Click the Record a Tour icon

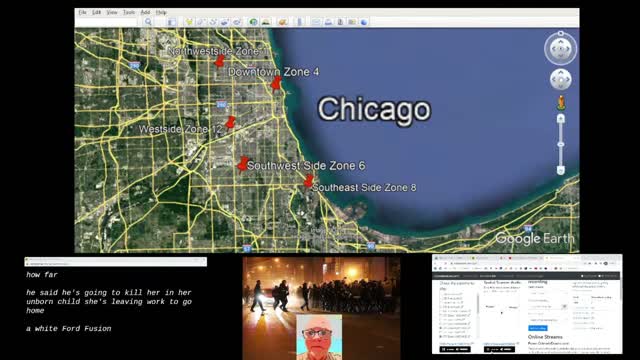click(x=237, y=22)
